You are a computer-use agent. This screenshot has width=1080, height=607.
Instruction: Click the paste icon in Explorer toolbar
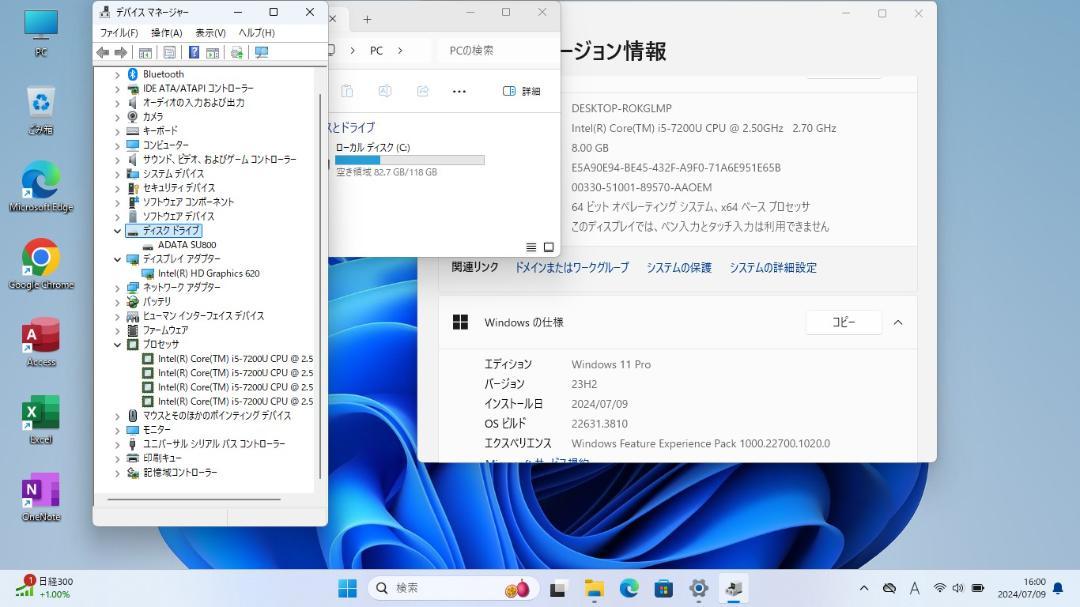(x=347, y=91)
